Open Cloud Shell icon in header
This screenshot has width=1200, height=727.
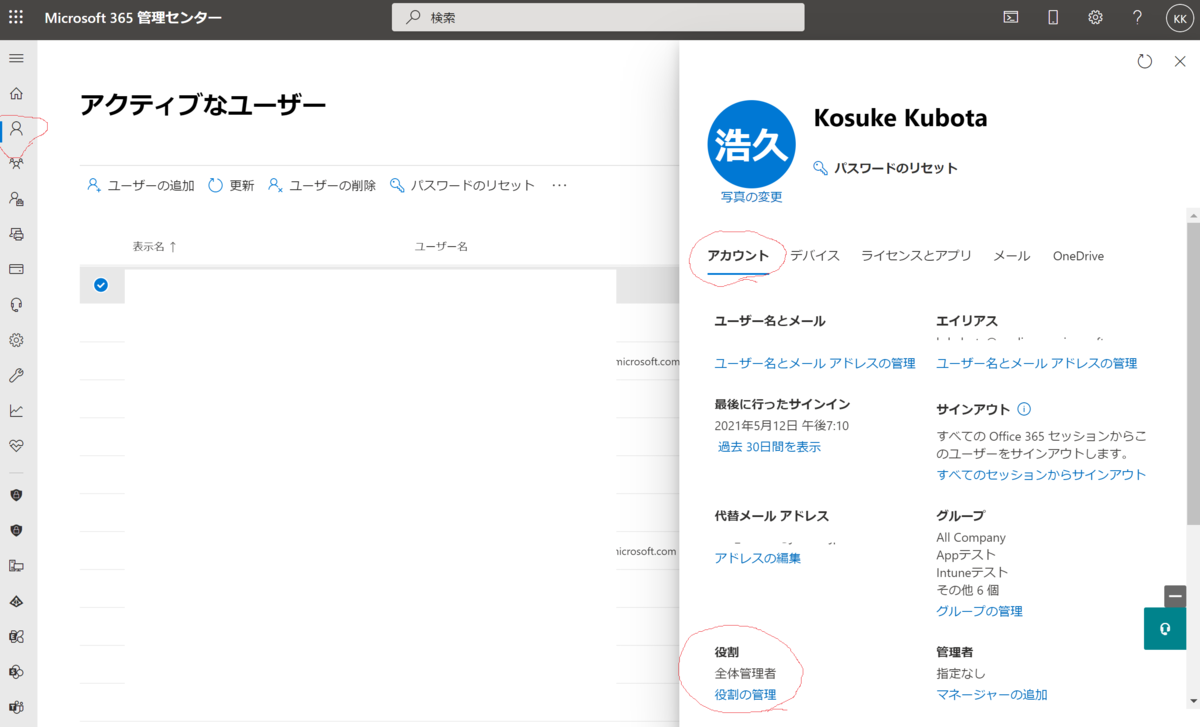click(1011, 17)
